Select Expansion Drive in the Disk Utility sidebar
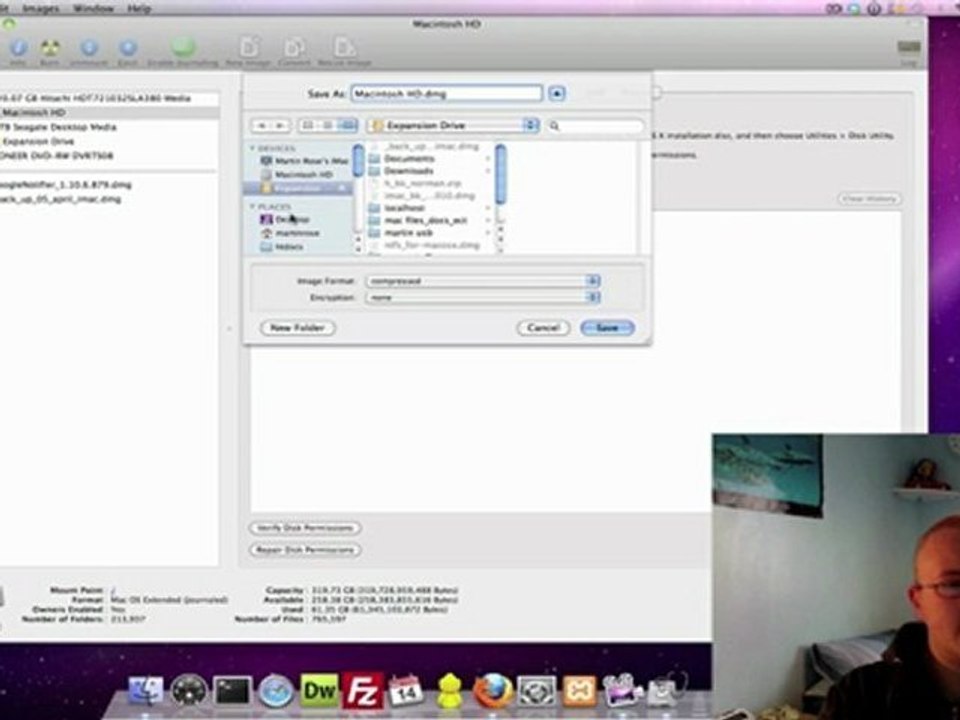Image resolution: width=960 pixels, height=720 pixels. pyautogui.click(x=109, y=141)
